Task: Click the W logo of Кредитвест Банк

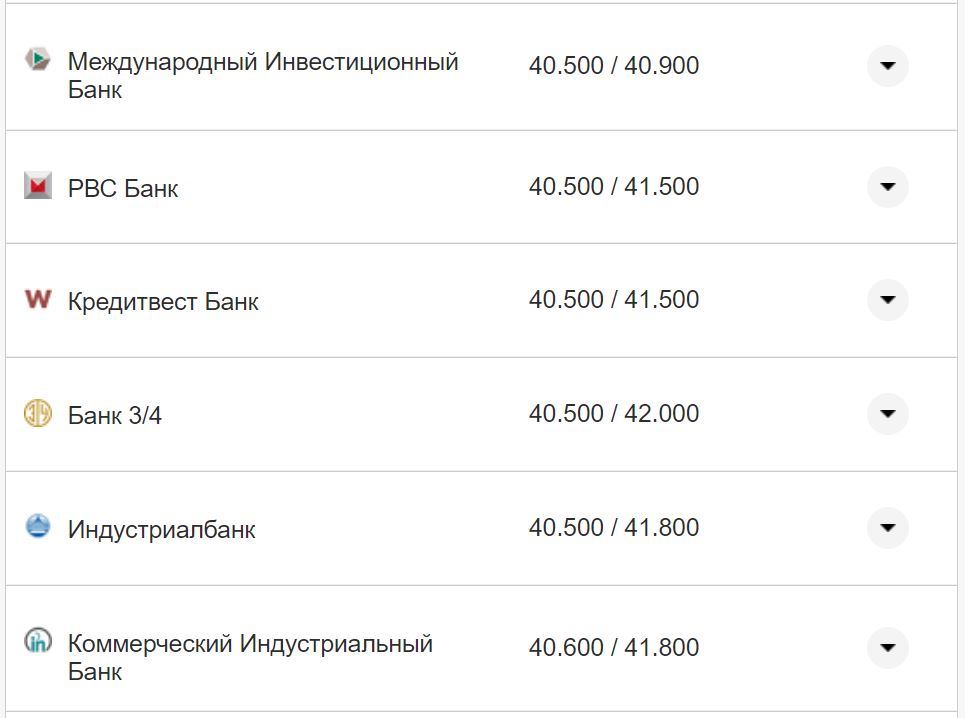Action: click(x=38, y=300)
